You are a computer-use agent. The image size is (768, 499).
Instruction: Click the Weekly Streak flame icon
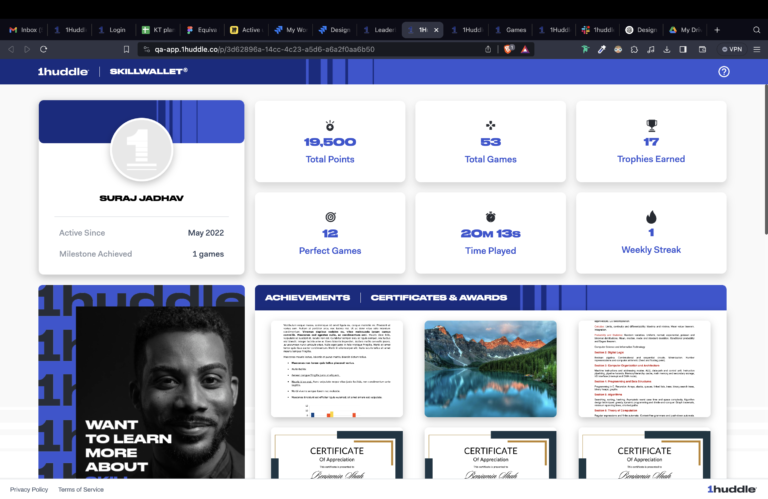(651, 217)
